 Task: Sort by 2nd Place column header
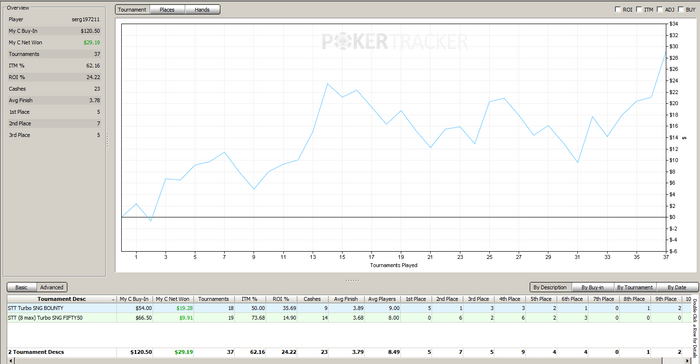coord(447,299)
